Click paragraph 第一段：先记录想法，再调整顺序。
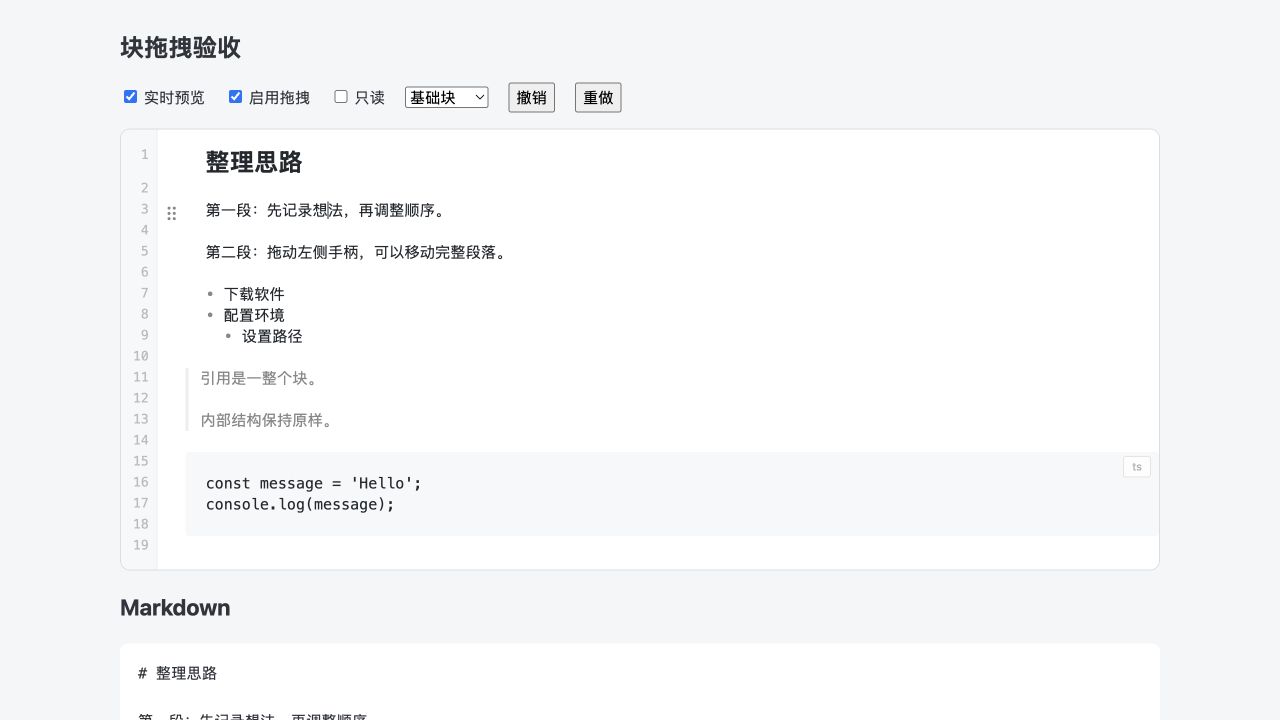 pyautogui.click(x=325, y=210)
